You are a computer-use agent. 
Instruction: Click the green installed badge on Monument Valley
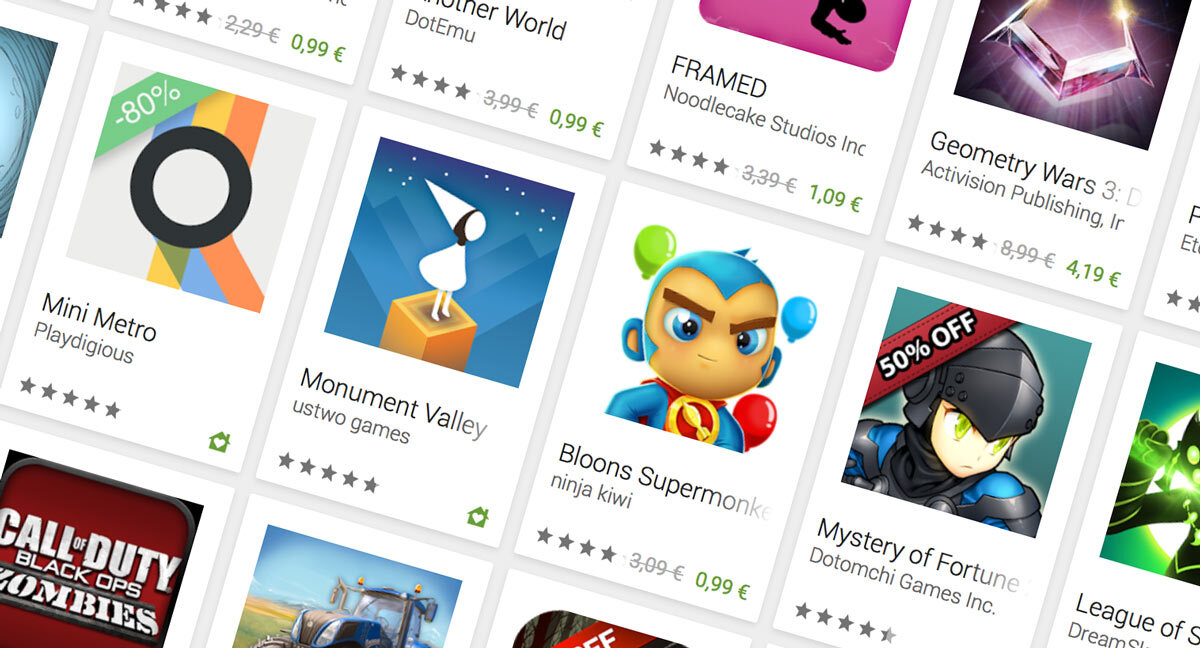[477, 516]
